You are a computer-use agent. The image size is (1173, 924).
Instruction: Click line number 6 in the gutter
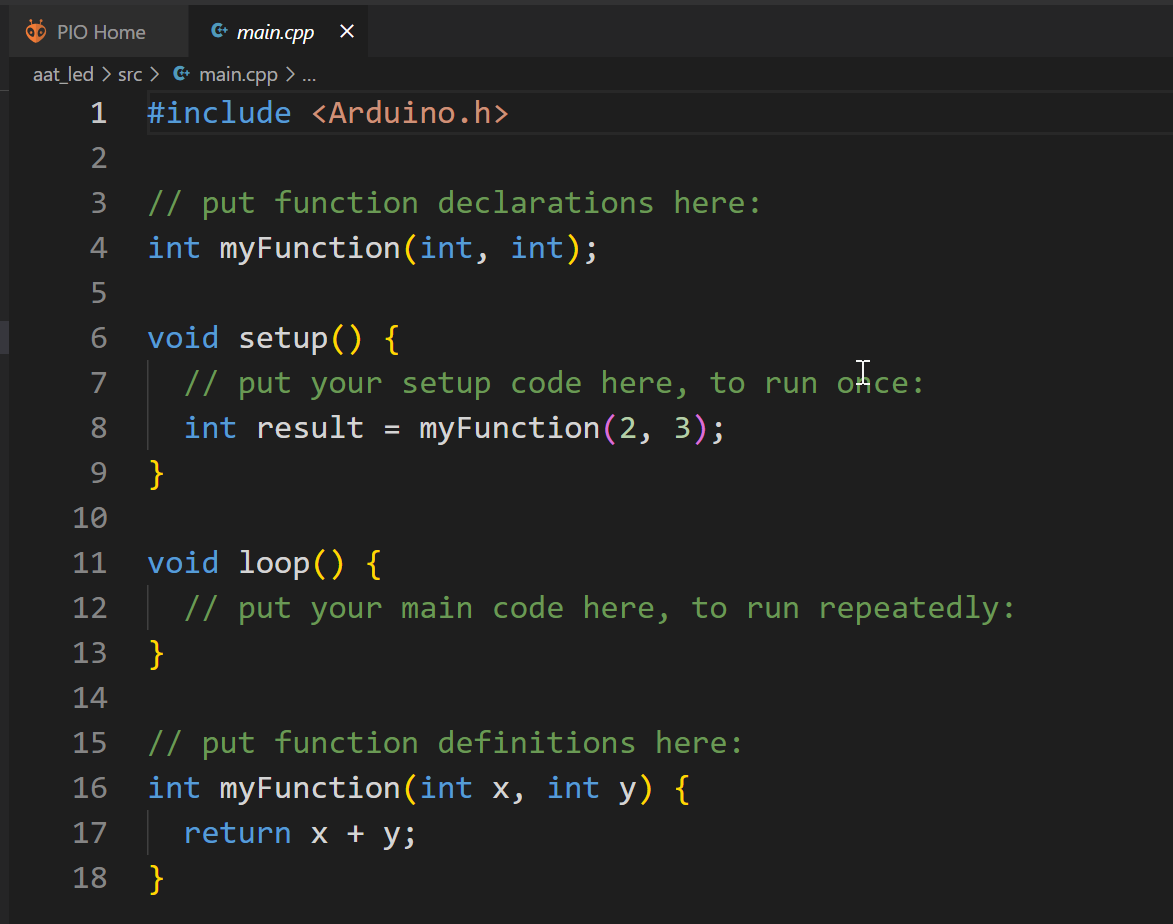point(99,338)
